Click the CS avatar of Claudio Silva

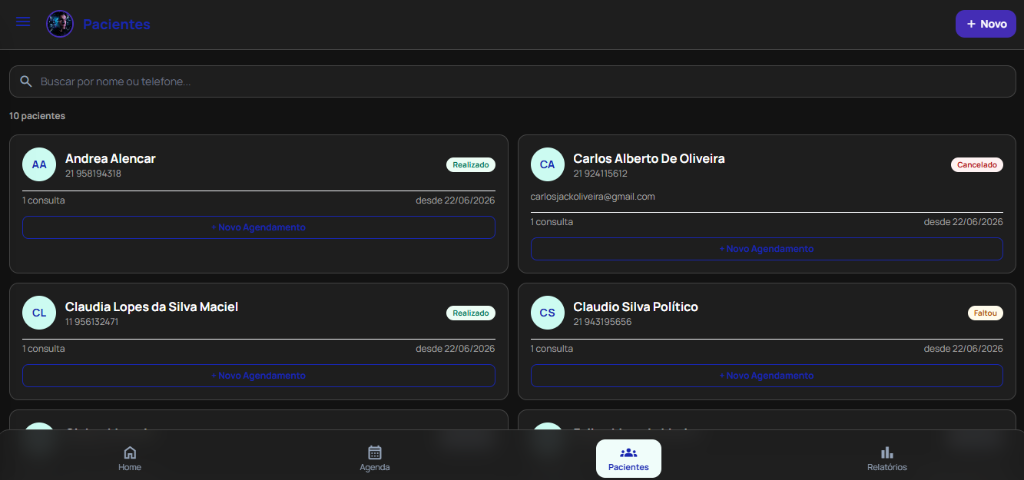point(547,312)
